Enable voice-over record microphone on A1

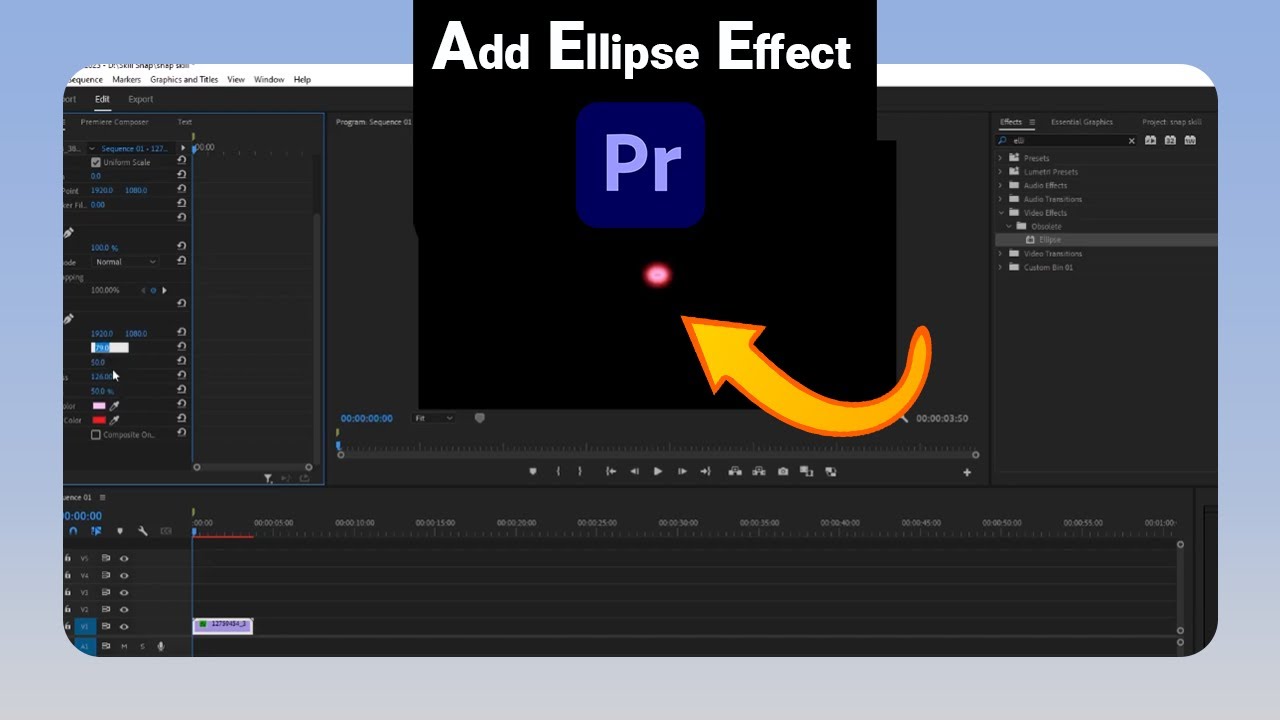(160, 646)
